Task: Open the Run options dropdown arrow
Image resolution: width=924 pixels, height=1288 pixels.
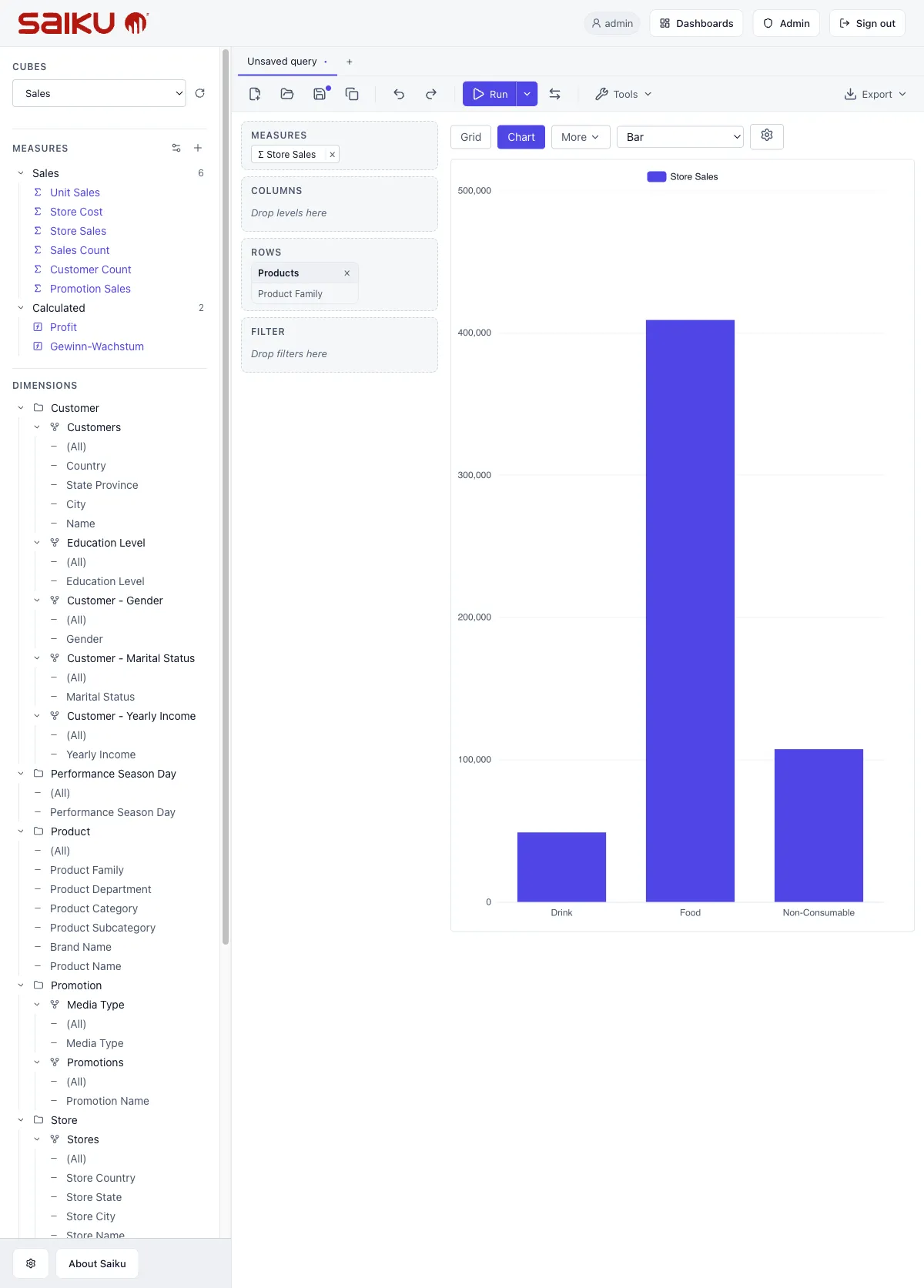Action: click(x=527, y=94)
